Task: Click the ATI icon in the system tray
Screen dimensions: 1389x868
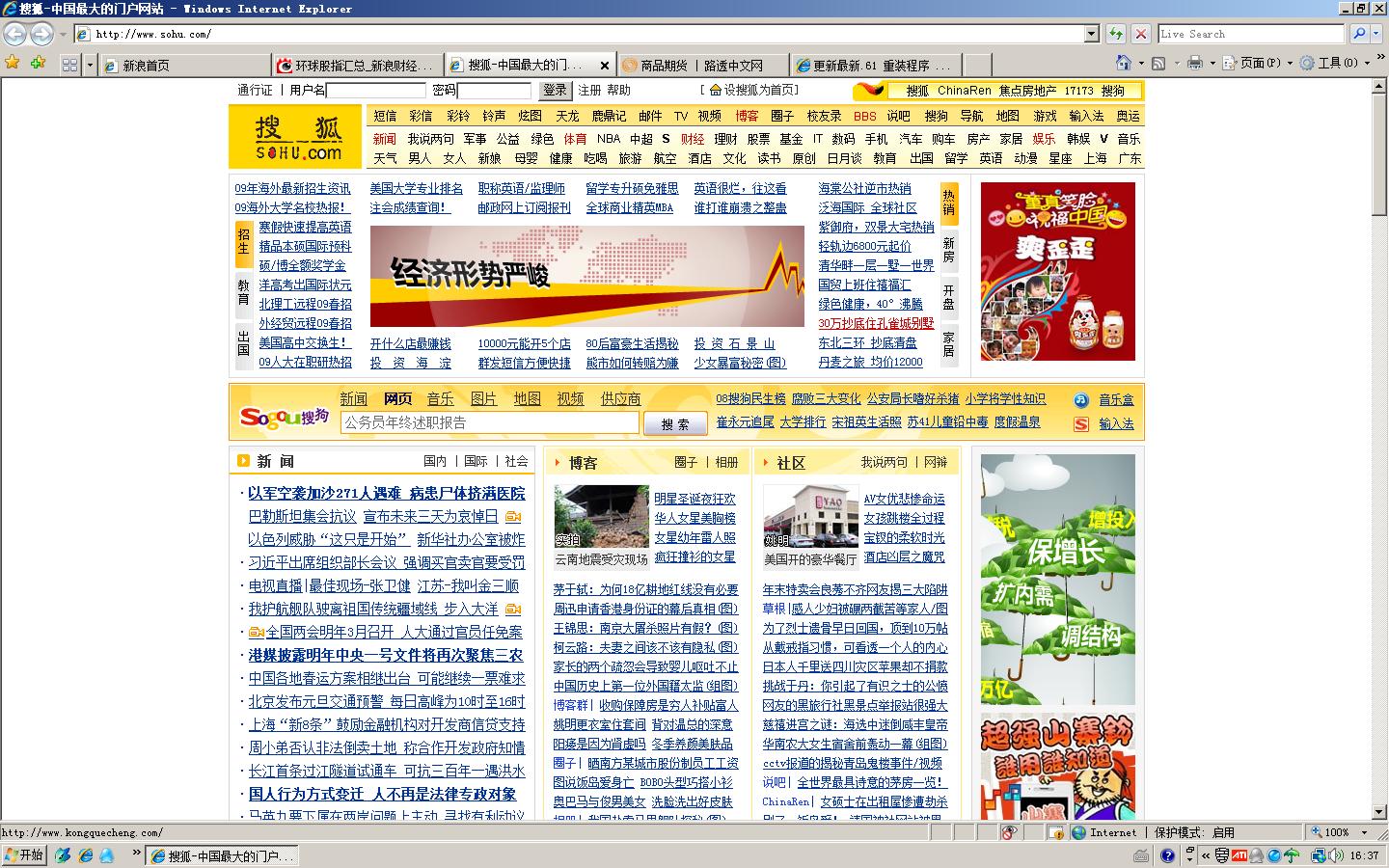Action: [x=1239, y=855]
